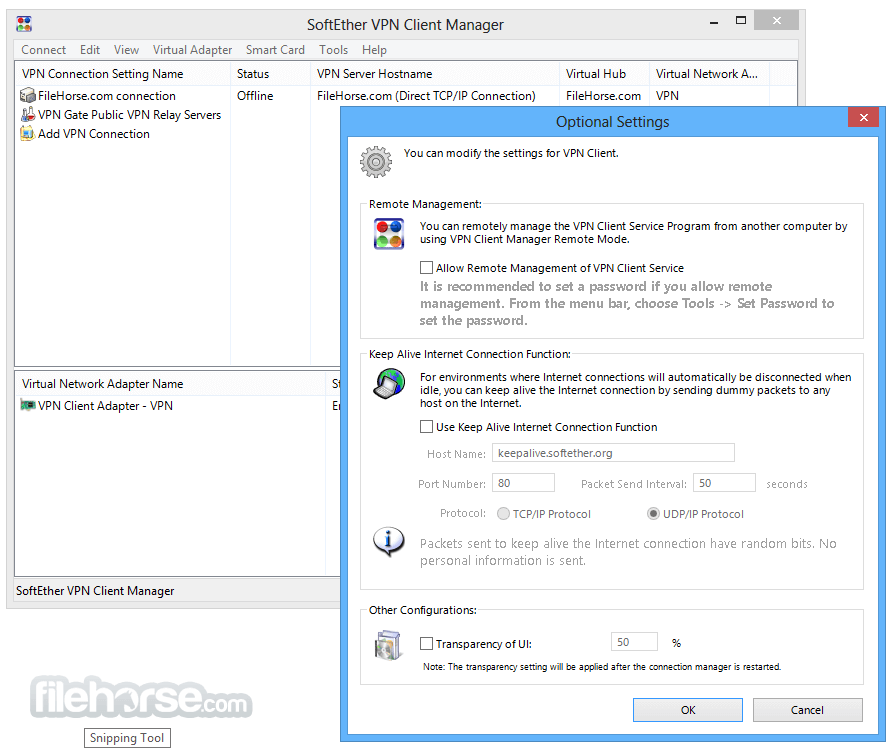Viewport: 893px width, 748px height.
Task: Check Use Keep Alive Internet Connection Function
Action: (x=426, y=426)
